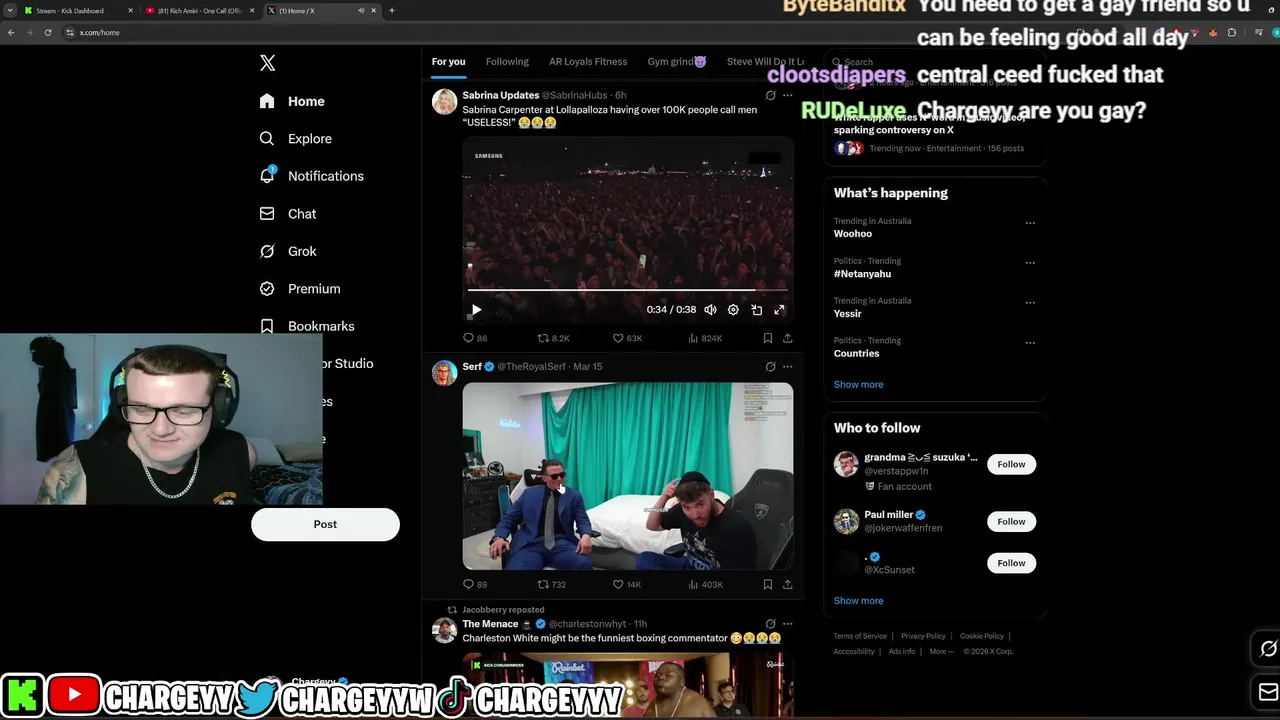Repost Sabrina Updates post
The image size is (1280, 720).
click(553, 338)
